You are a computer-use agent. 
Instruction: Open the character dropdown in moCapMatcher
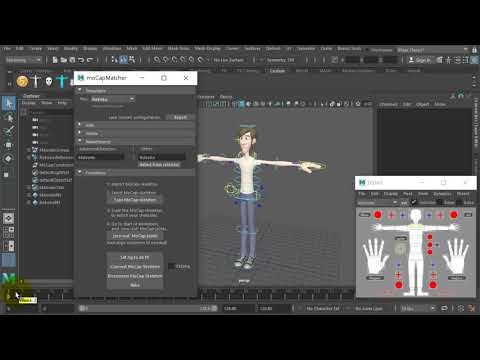113,99
